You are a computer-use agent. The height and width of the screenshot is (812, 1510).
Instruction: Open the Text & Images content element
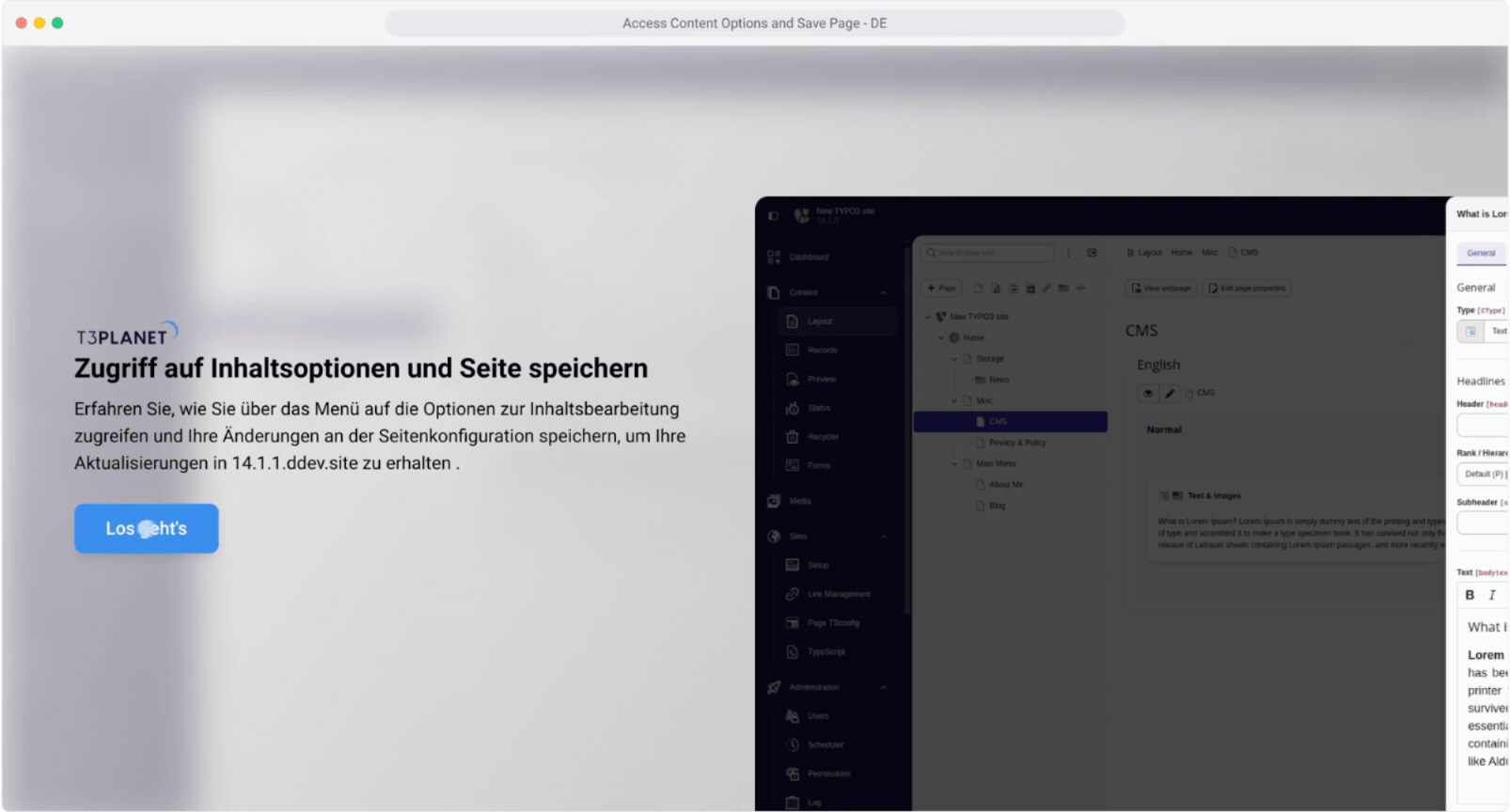click(x=1214, y=495)
